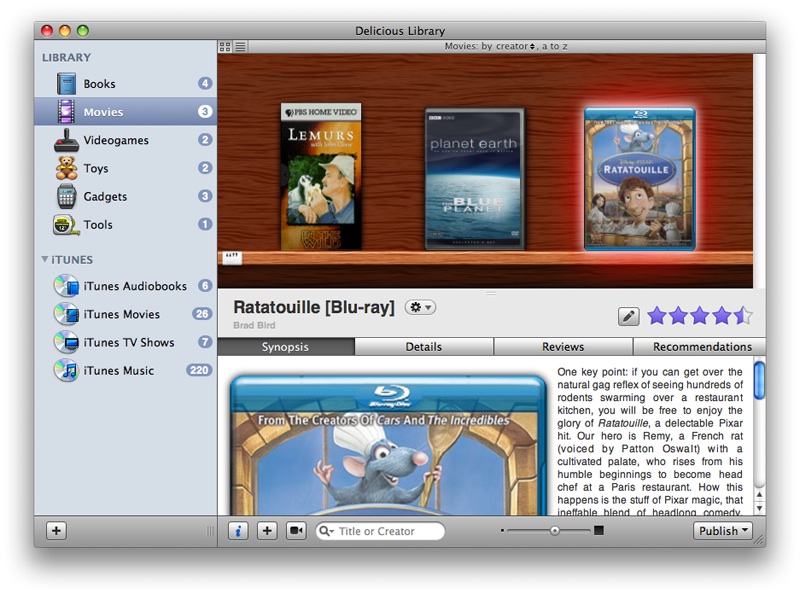Click the quote tag on the shelf
Viewport: 800px width, 594px height.
tap(232, 257)
